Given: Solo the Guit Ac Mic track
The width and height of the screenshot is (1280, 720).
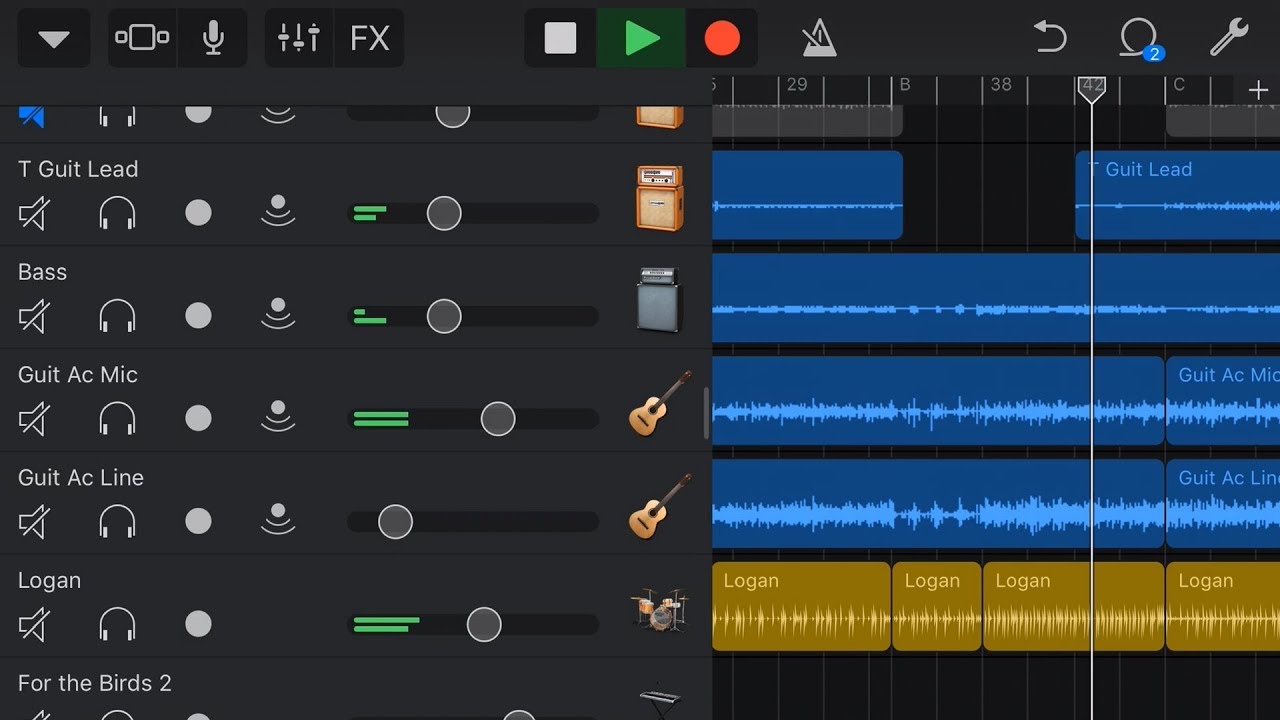Looking at the screenshot, I should (117, 419).
